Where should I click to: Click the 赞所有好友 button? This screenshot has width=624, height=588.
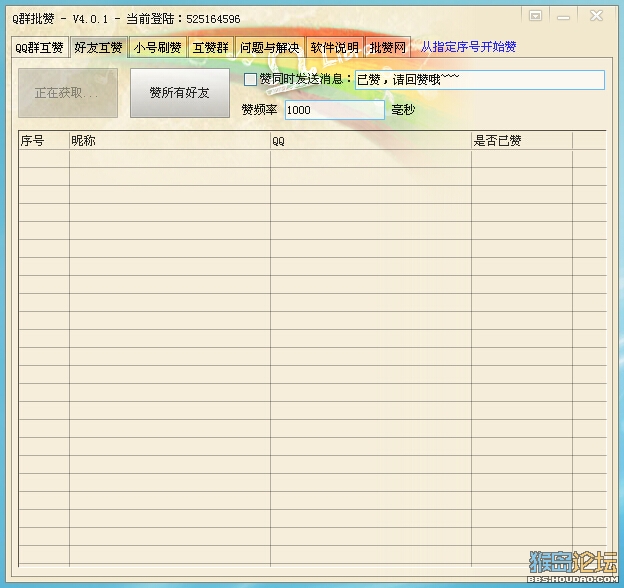pyautogui.click(x=180, y=93)
